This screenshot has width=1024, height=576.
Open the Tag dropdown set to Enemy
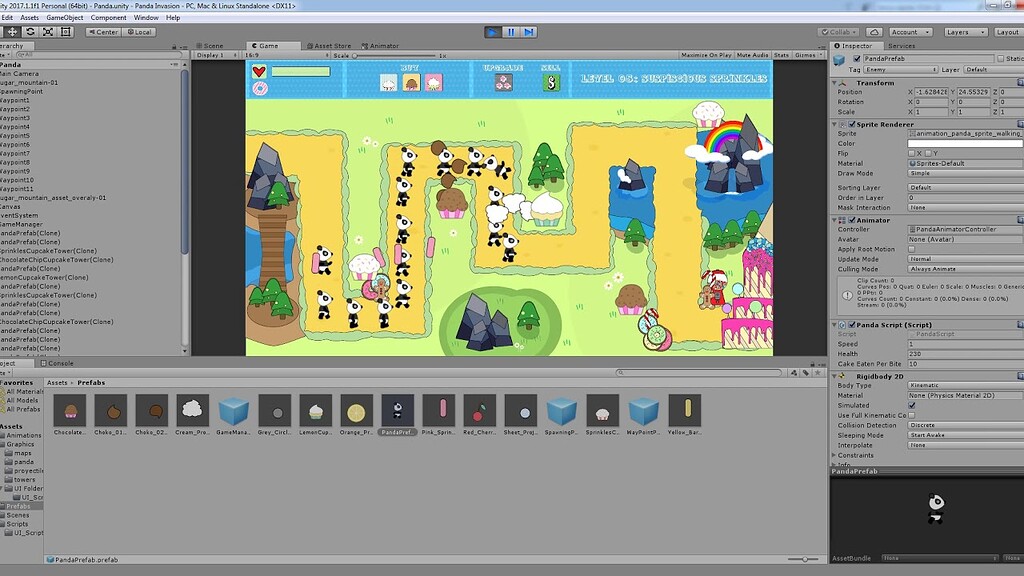(x=900, y=70)
